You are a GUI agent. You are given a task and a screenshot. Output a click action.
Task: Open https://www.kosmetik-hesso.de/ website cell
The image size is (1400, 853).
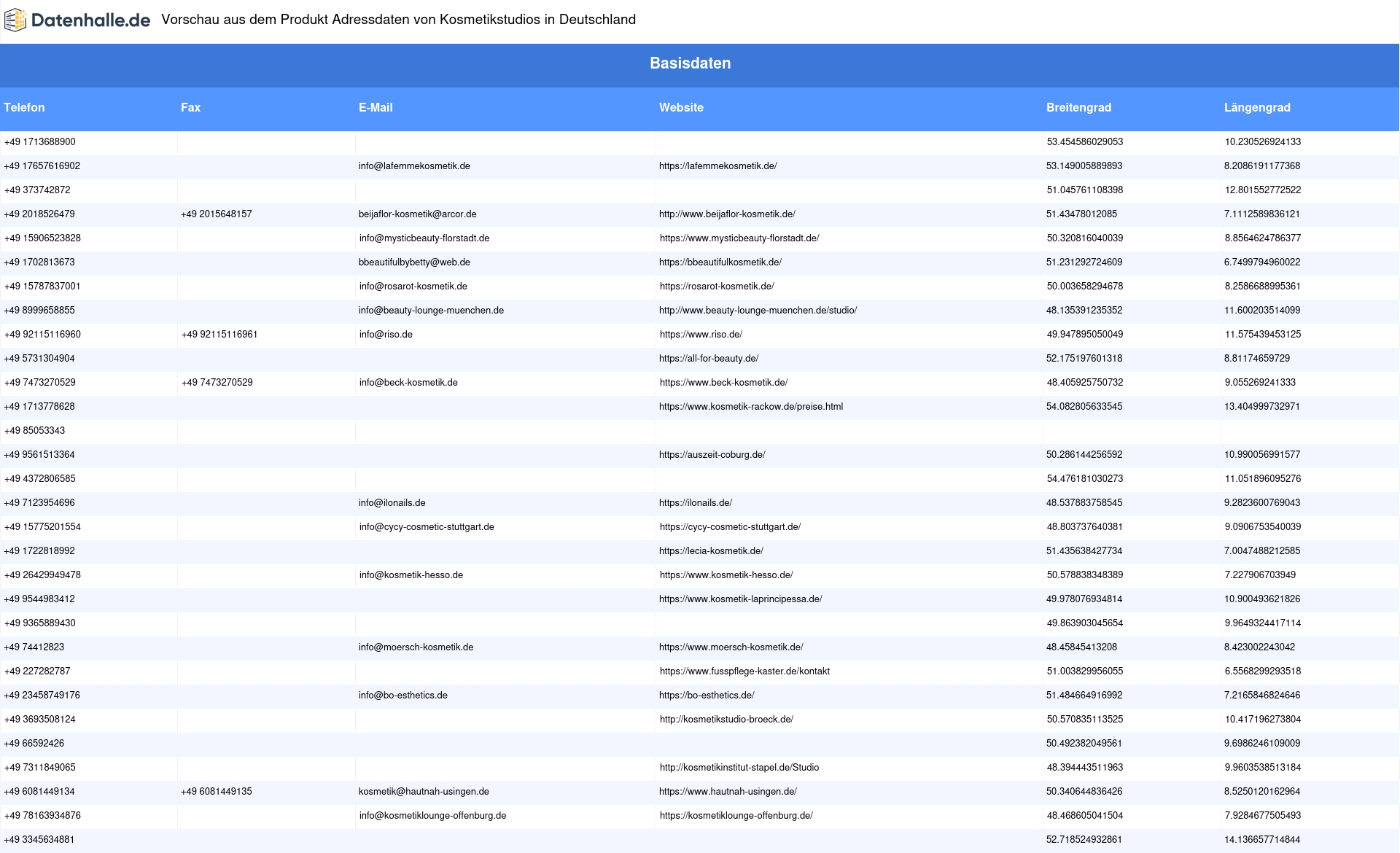tap(726, 575)
